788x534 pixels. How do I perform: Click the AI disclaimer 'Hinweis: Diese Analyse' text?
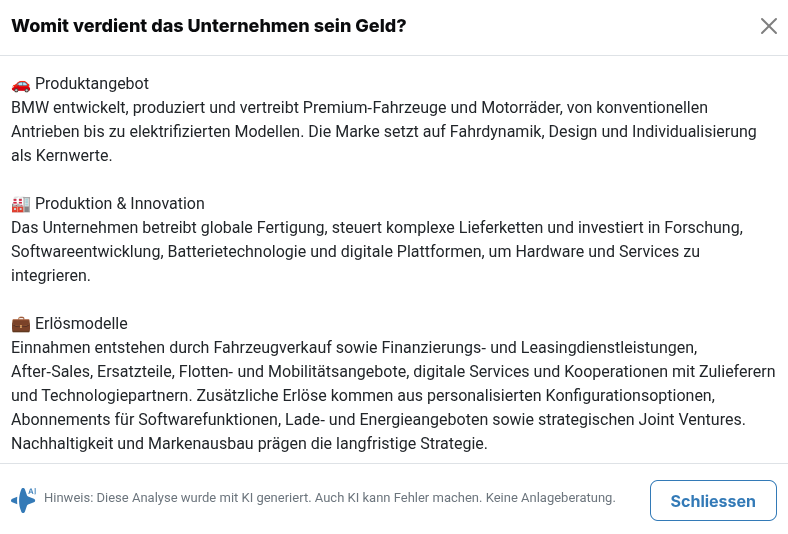coord(329,498)
